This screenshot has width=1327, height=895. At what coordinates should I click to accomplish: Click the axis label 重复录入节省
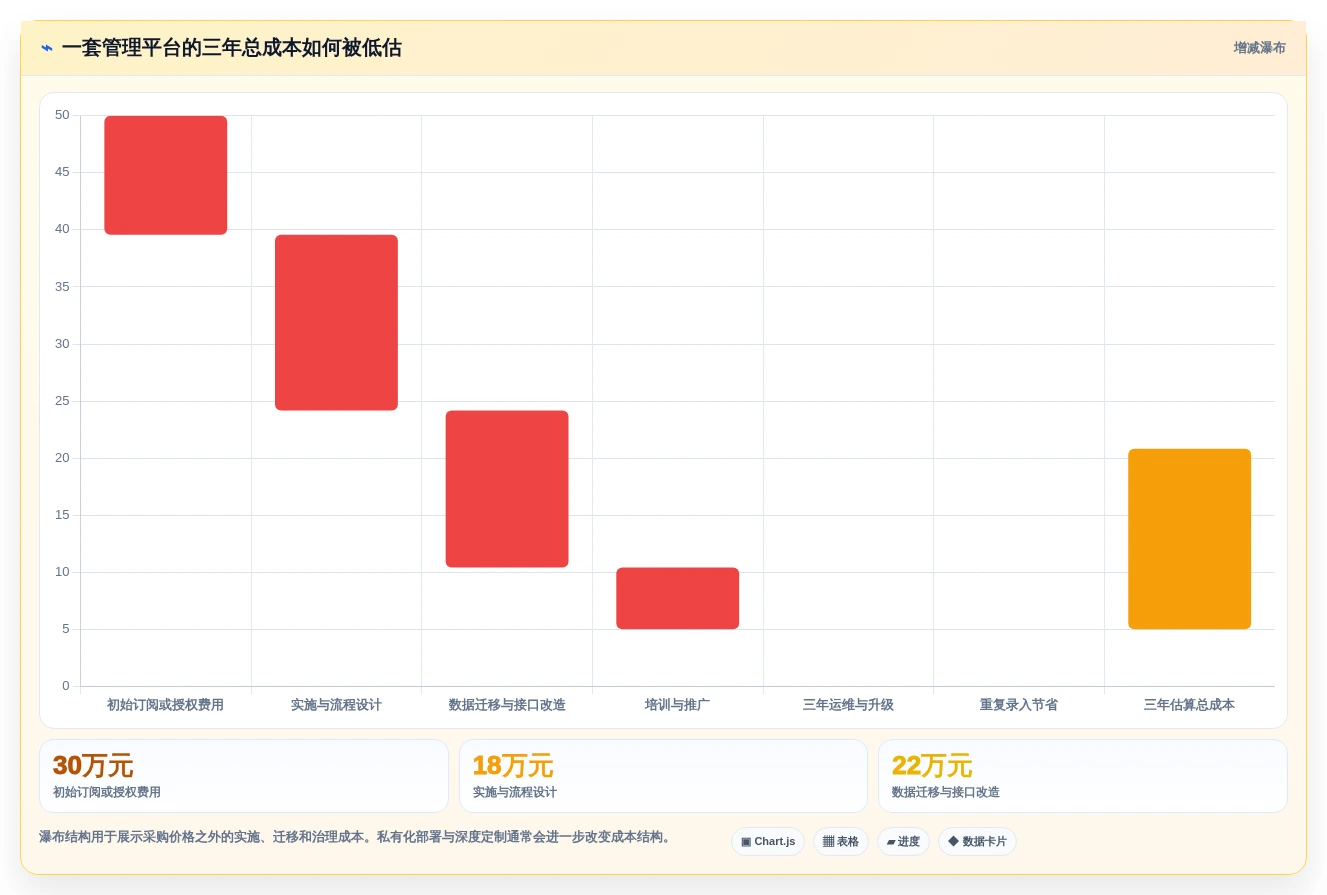coord(1019,705)
